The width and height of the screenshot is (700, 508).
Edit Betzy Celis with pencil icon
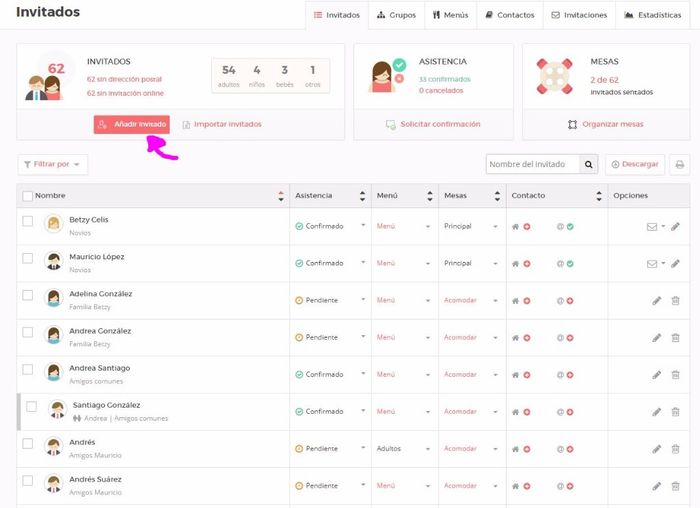[675, 226]
